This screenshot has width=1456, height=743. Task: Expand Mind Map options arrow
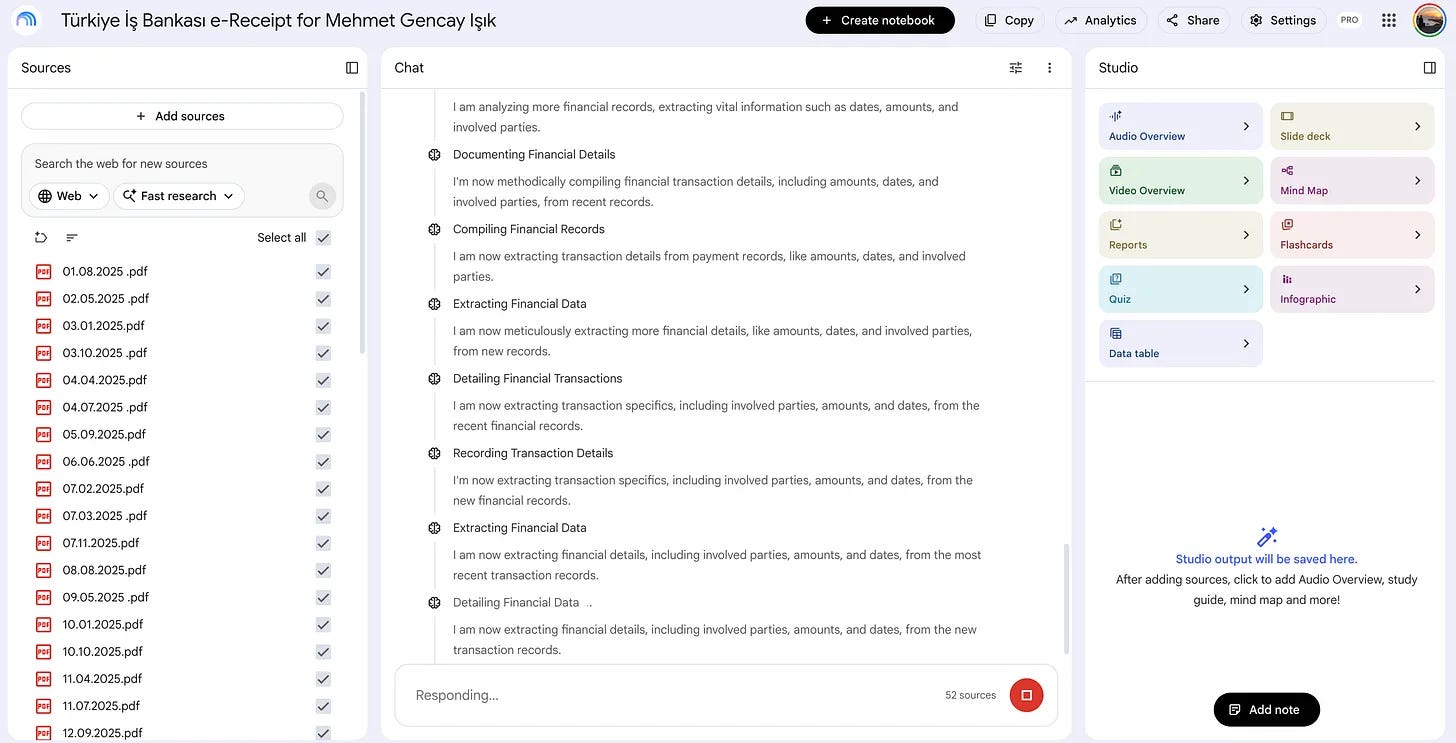pyautogui.click(x=1417, y=181)
